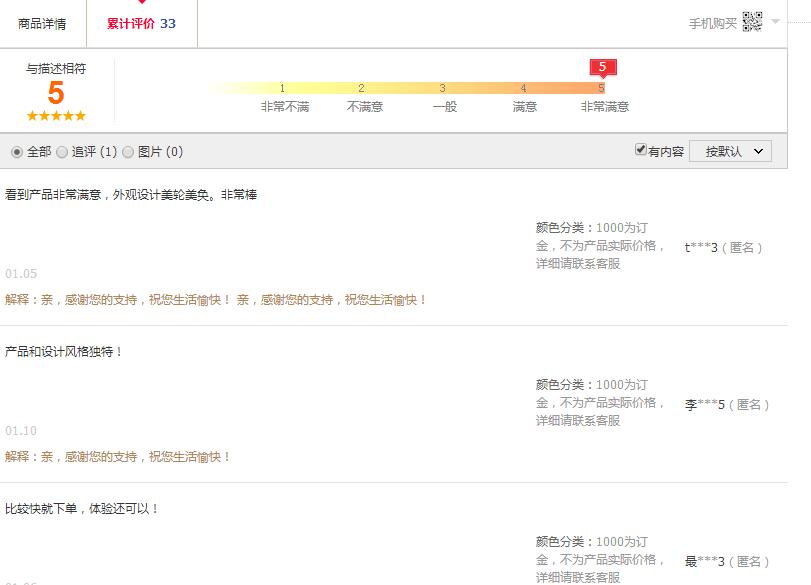The width and height of the screenshot is (811, 585).
Task: Open the 累计评价 33 tab
Action: pyautogui.click(x=141, y=23)
